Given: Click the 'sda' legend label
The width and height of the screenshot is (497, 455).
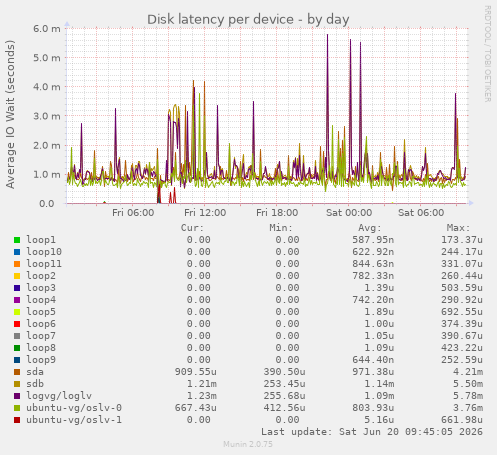Looking at the screenshot, I should click(x=35, y=372).
